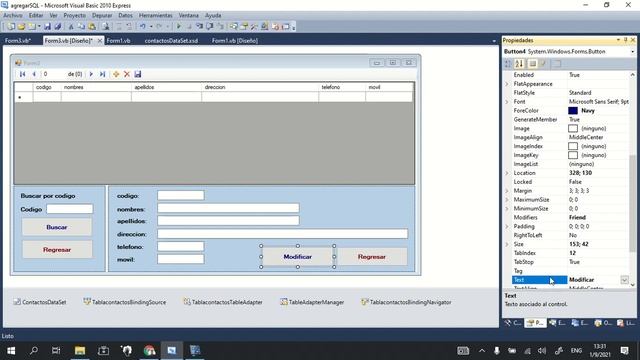640x360 pixels.
Task: Click the Undo arrow in the toolbar
Action: (142, 27)
